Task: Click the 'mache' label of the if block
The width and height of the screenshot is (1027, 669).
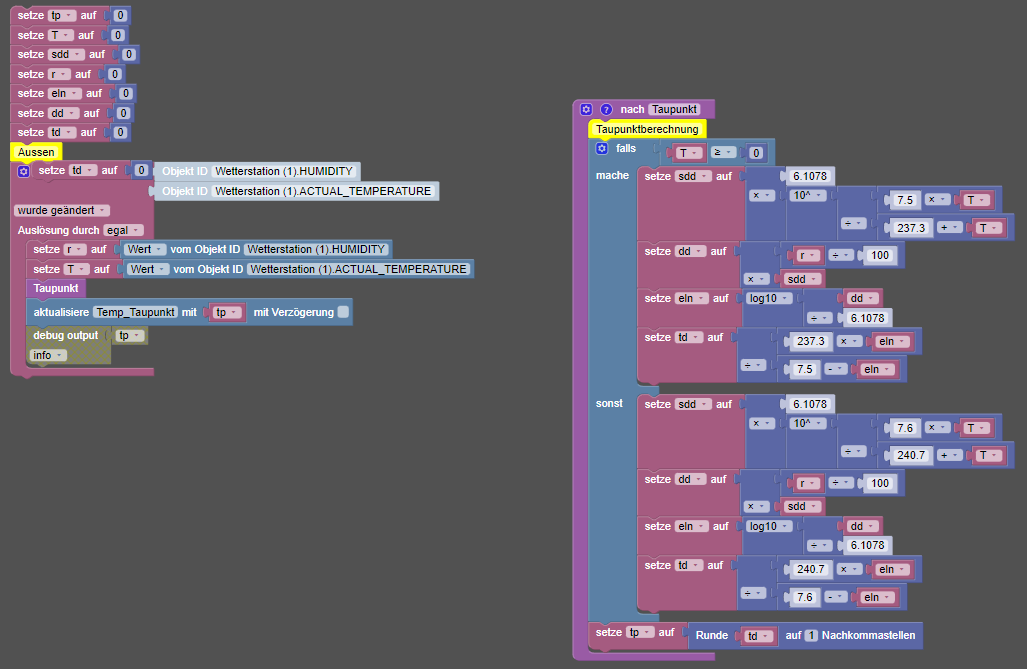Action: click(612, 176)
